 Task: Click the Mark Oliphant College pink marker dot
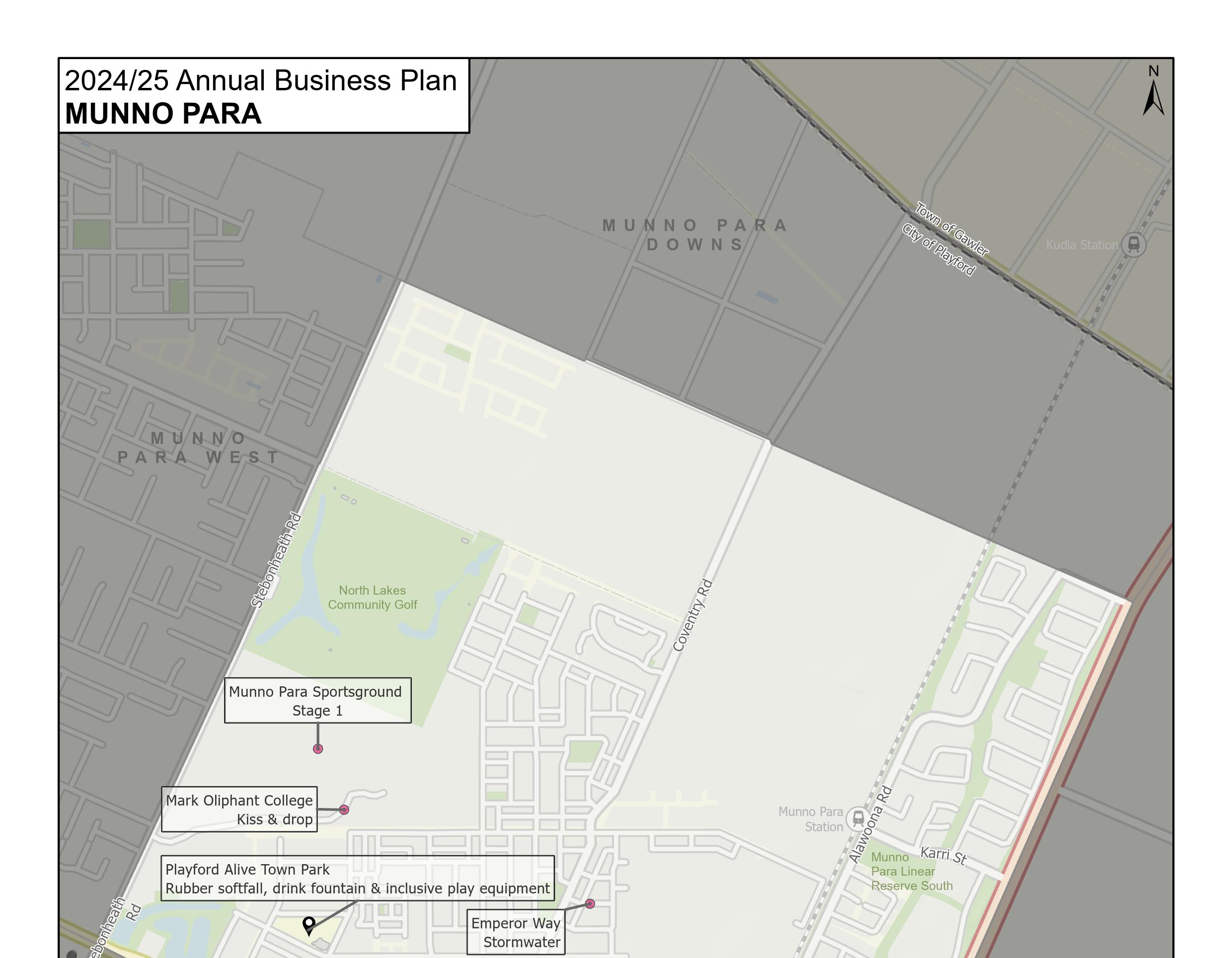[344, 810]
